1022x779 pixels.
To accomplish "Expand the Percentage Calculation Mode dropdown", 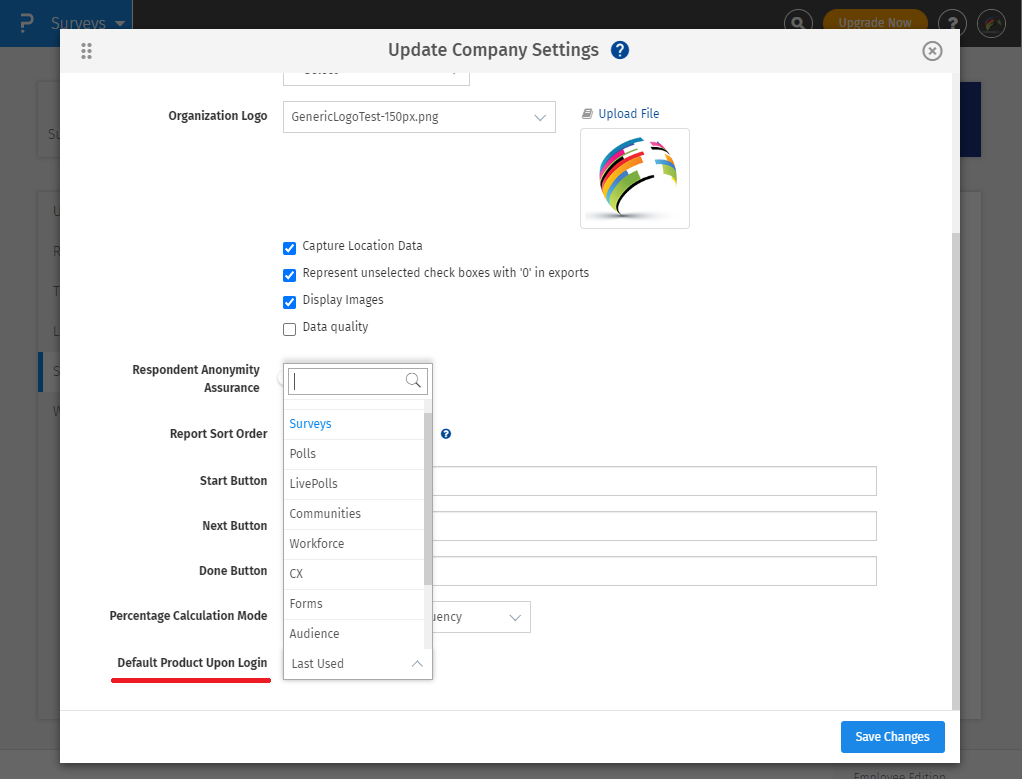I will tap(515, 618).
